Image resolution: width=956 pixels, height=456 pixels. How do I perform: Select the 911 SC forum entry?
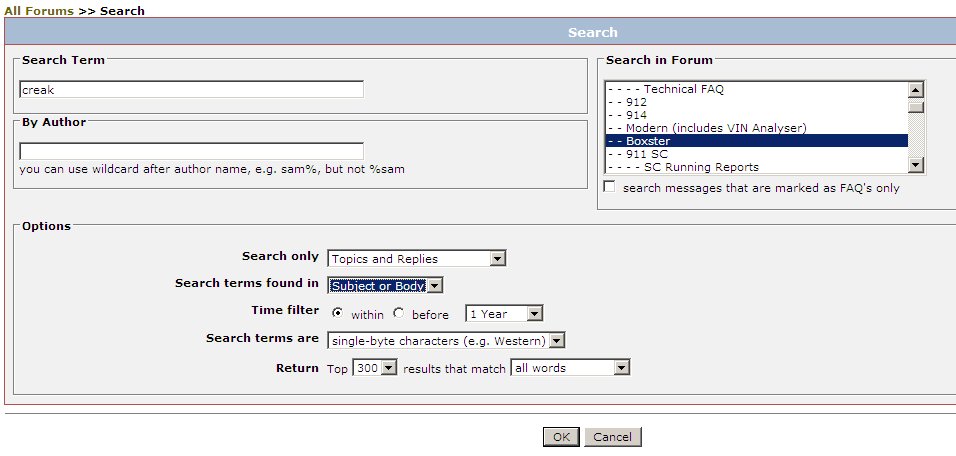[645, 154]
